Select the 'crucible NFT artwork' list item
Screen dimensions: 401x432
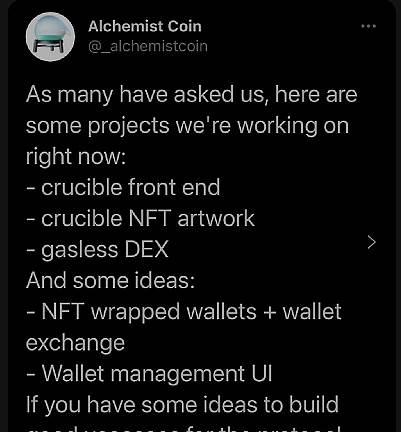pos(140,219)
